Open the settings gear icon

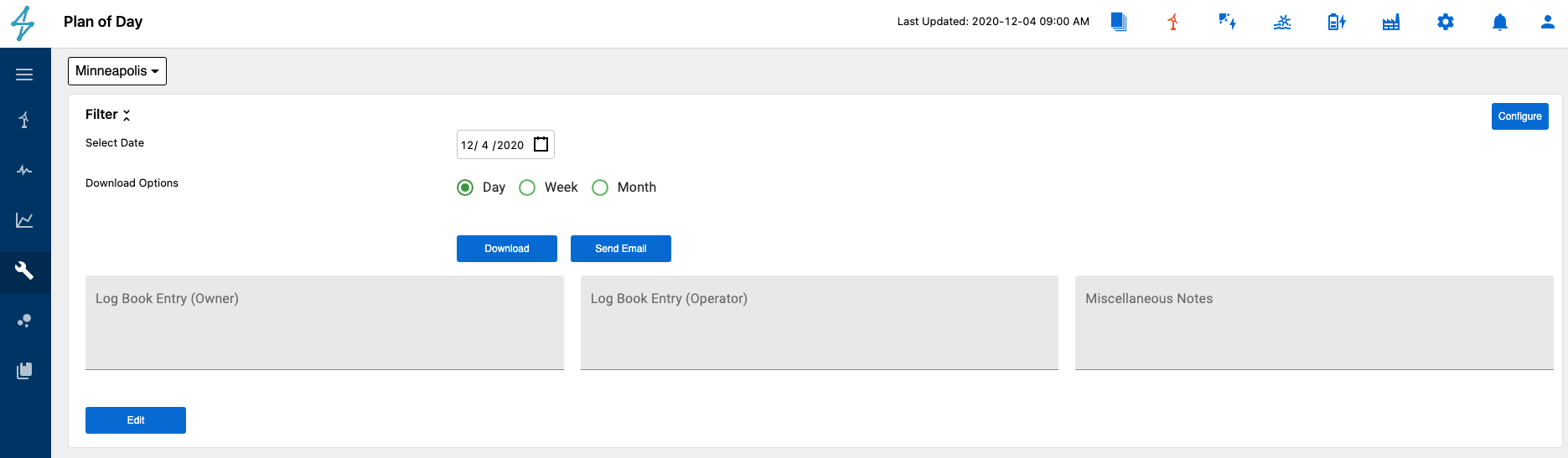(1446, 22)
